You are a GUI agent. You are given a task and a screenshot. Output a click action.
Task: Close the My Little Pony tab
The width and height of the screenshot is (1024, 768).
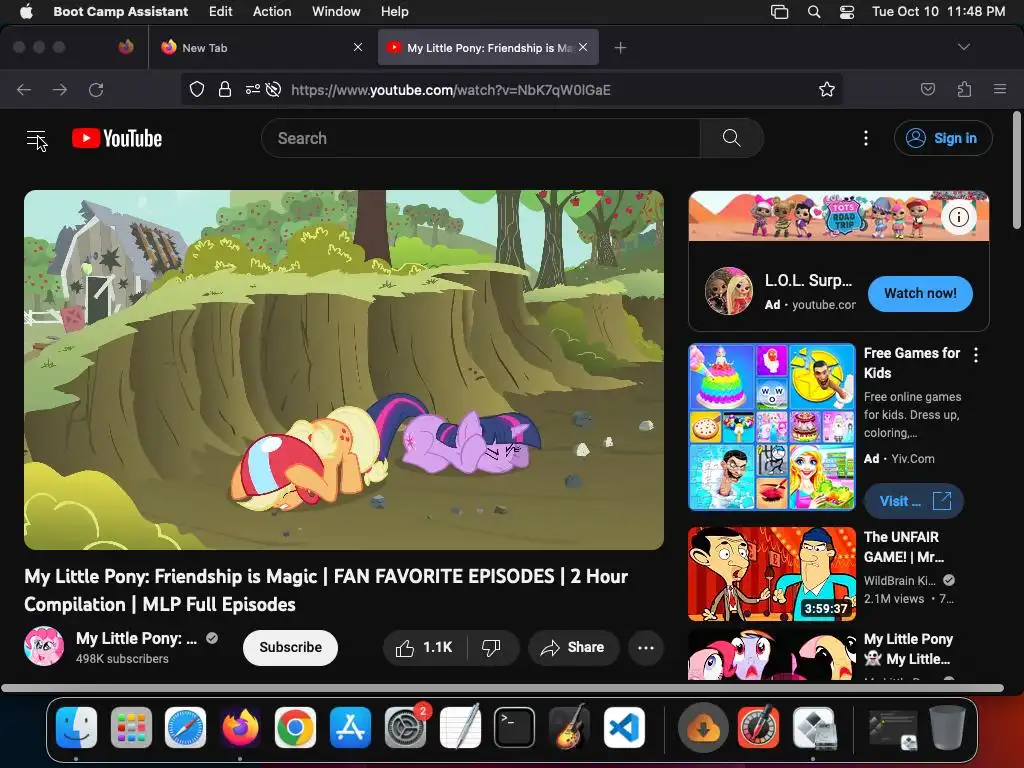coord(583,47)
